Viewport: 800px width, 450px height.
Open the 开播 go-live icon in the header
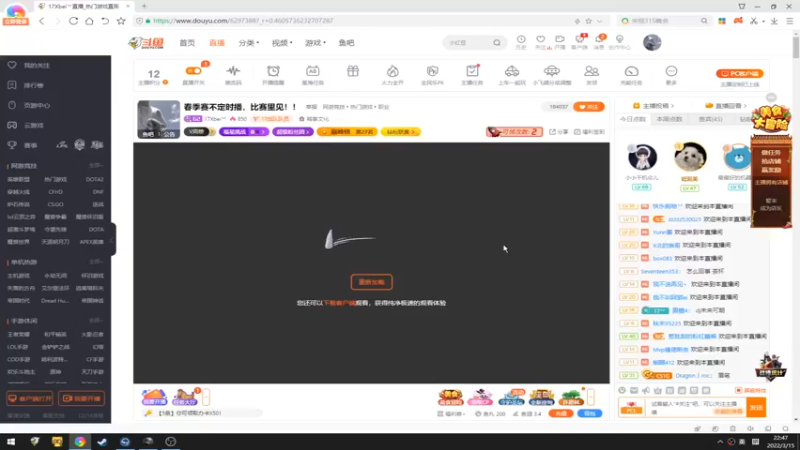tap(560, 42)
